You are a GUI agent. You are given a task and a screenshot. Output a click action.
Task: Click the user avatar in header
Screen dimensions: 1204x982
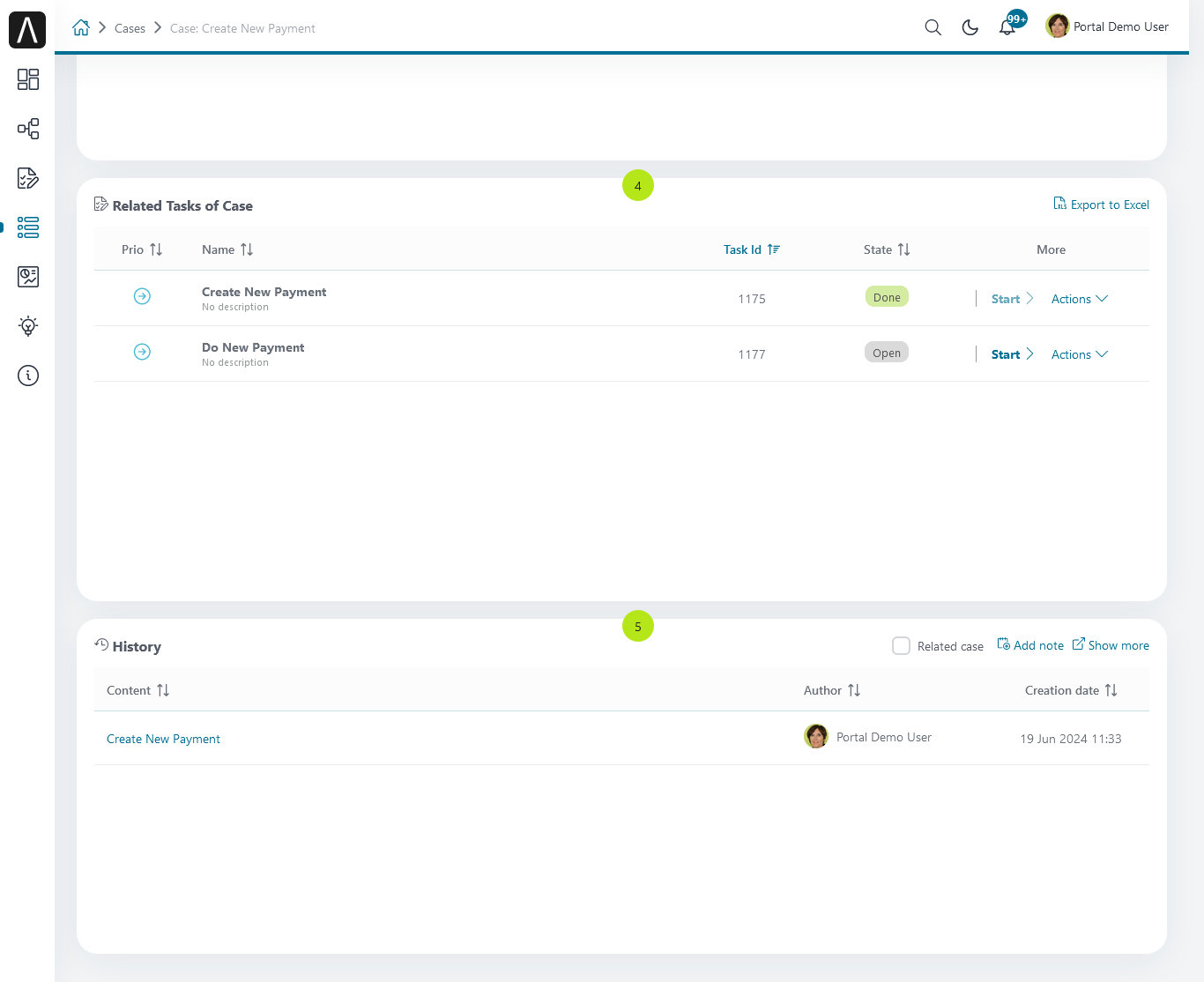pyautogui.click(x=1058, y=26)
